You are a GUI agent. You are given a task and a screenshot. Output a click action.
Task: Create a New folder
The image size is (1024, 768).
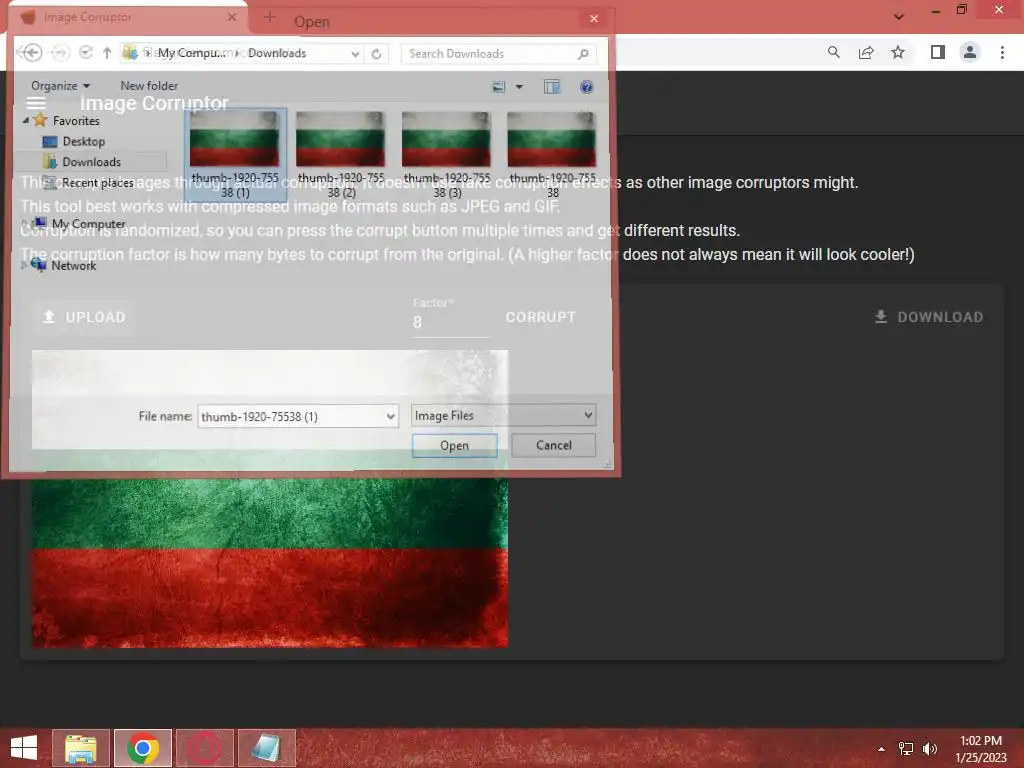point(149,86)
